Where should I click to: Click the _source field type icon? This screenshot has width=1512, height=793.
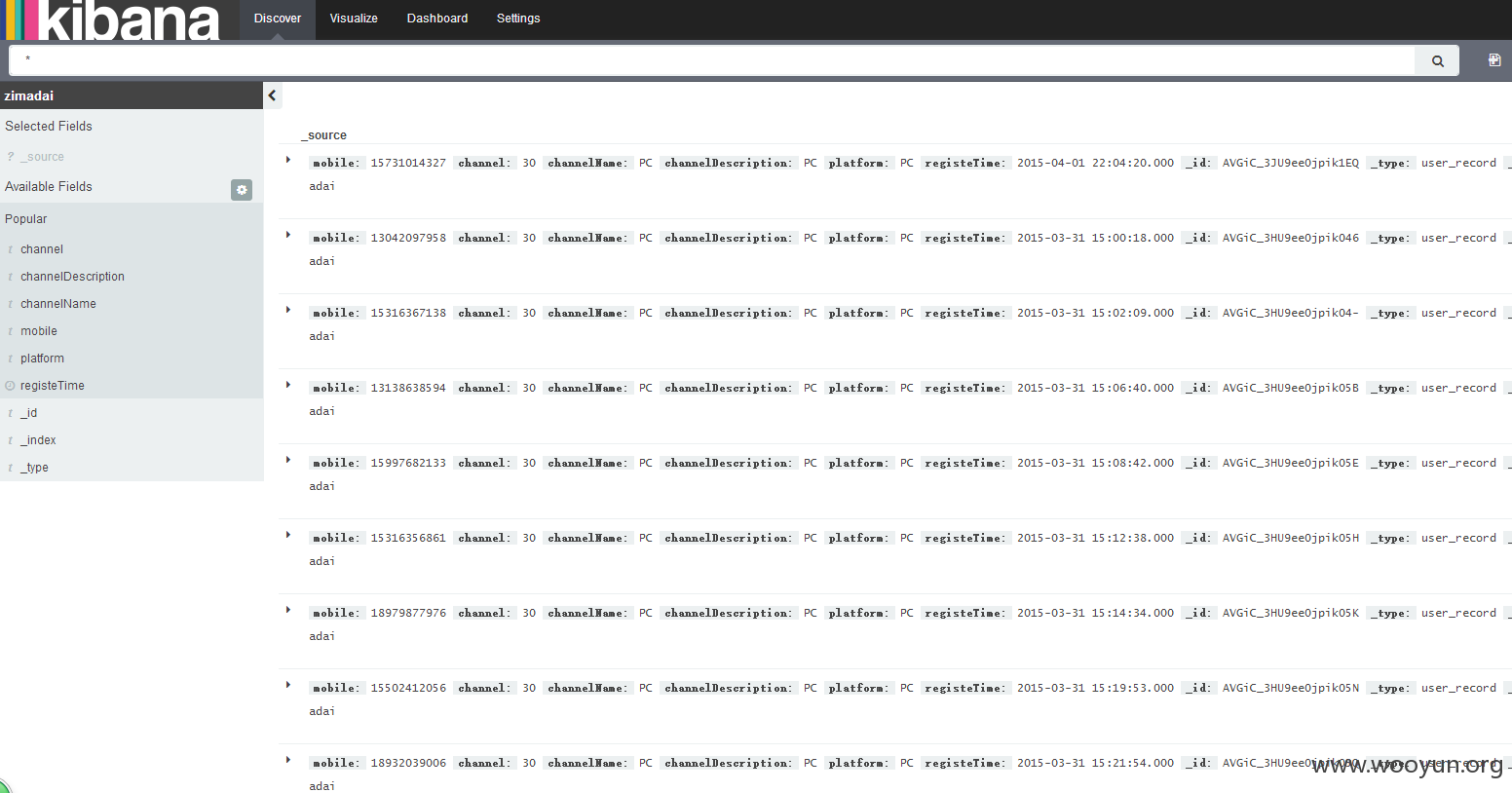click(11, 157)
